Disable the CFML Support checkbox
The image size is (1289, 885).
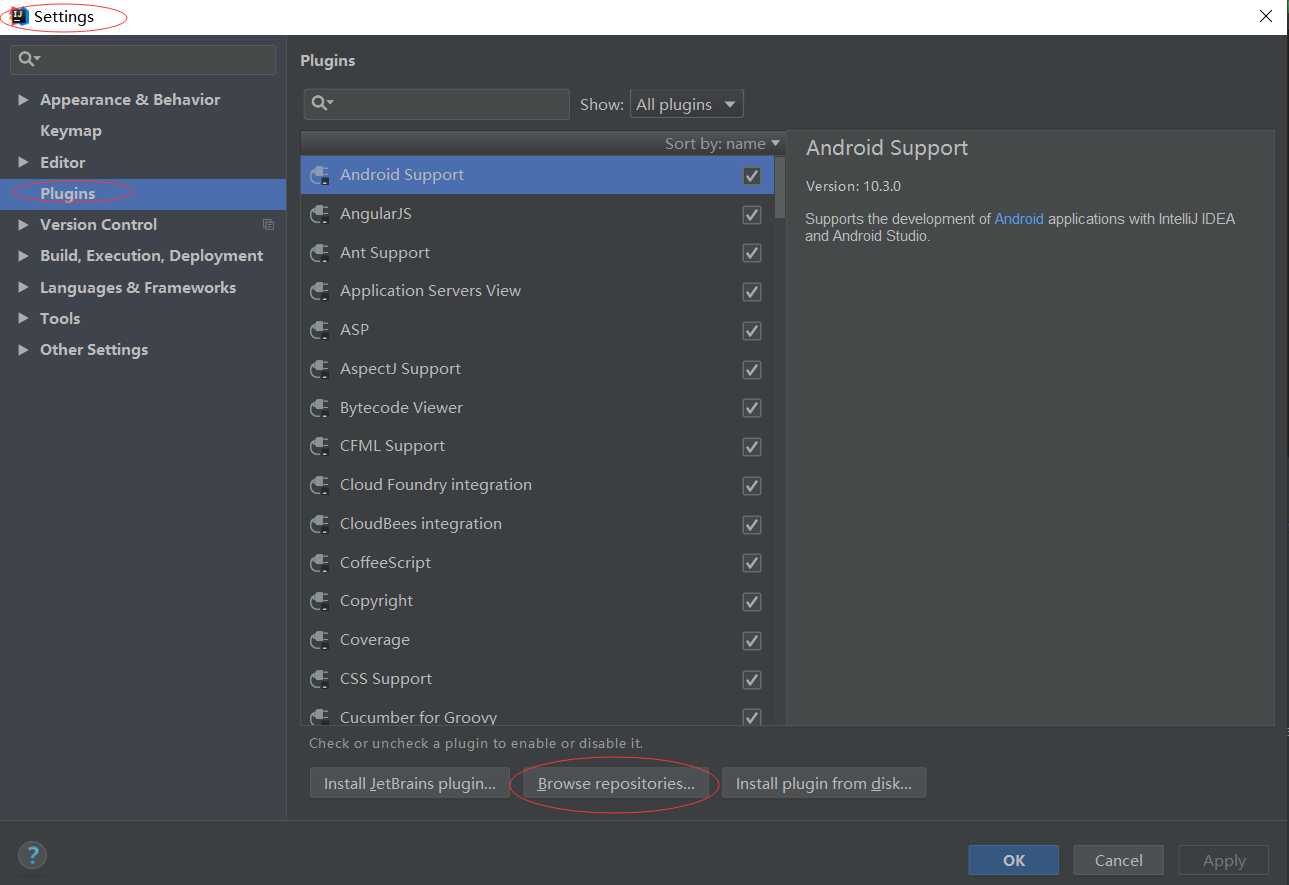coord(752,447)
